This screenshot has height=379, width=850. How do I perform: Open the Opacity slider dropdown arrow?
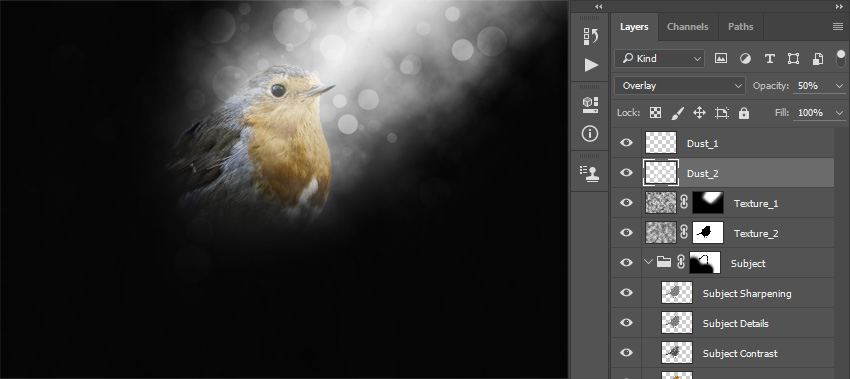coord(840,86)
